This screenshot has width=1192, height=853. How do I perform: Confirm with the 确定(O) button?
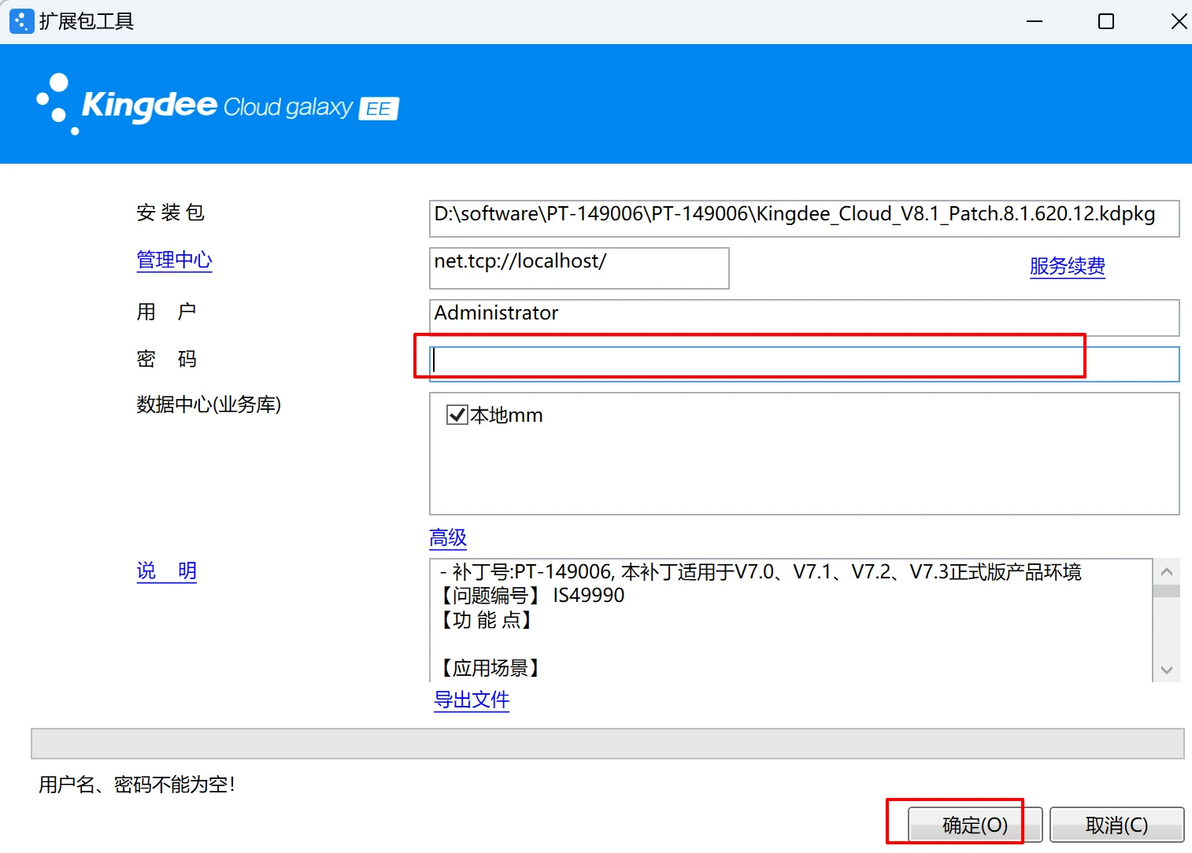pos(975,825)
